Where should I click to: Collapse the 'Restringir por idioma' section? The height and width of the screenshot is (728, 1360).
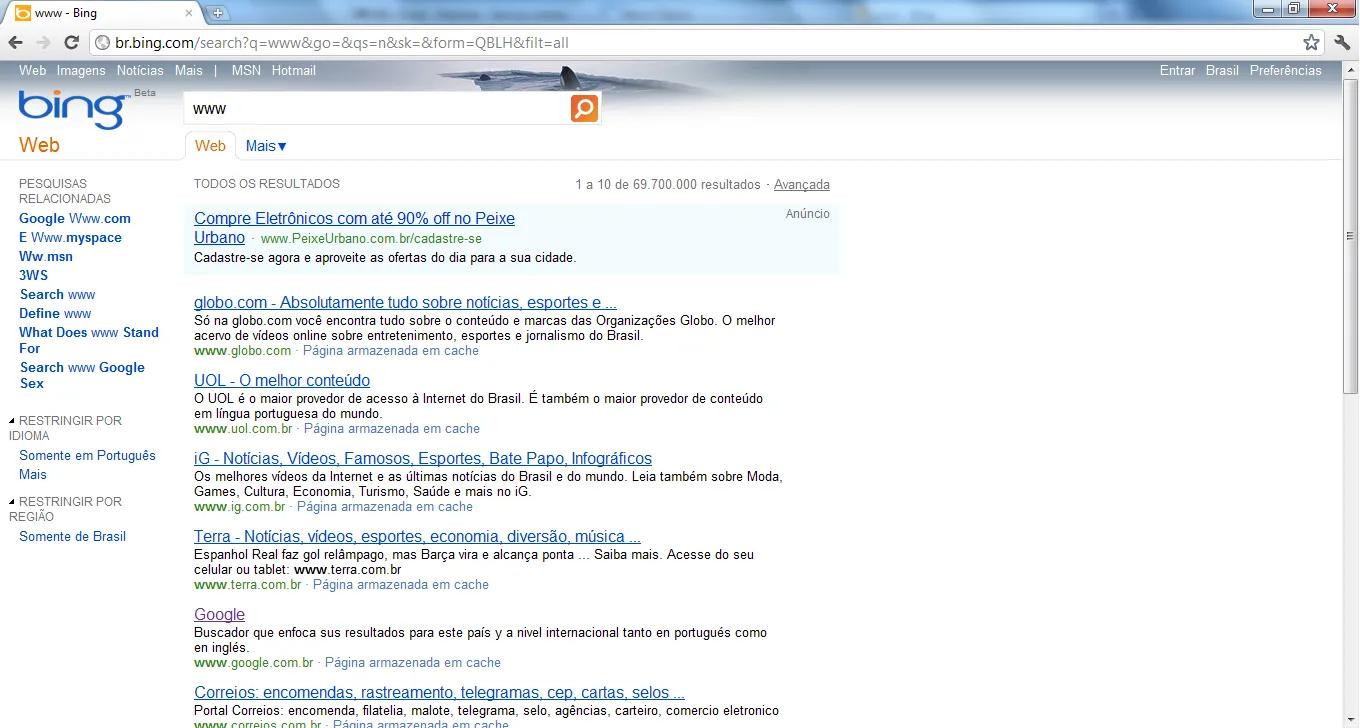(13, 421)
